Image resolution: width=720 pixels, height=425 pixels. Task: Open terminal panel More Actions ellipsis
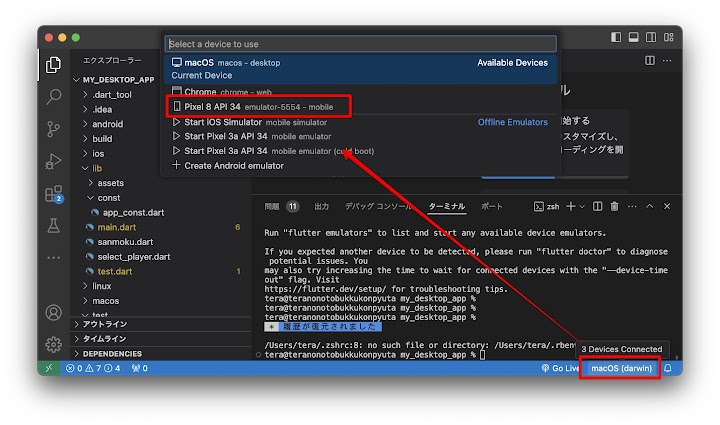click(x=632, y=207)
